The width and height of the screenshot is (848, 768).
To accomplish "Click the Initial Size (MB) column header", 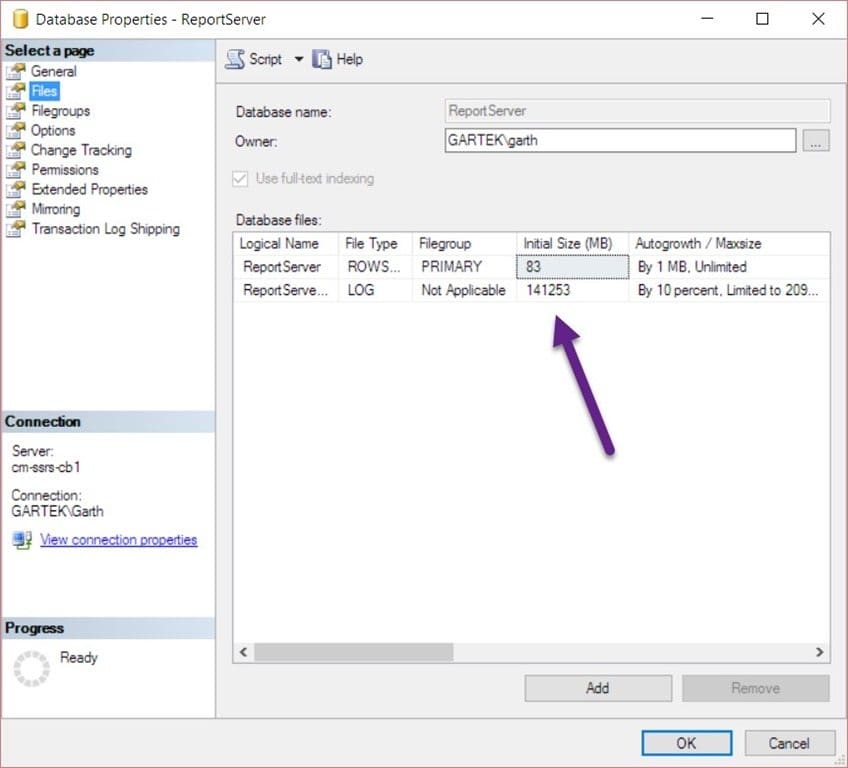I will [x=573, y=244].
